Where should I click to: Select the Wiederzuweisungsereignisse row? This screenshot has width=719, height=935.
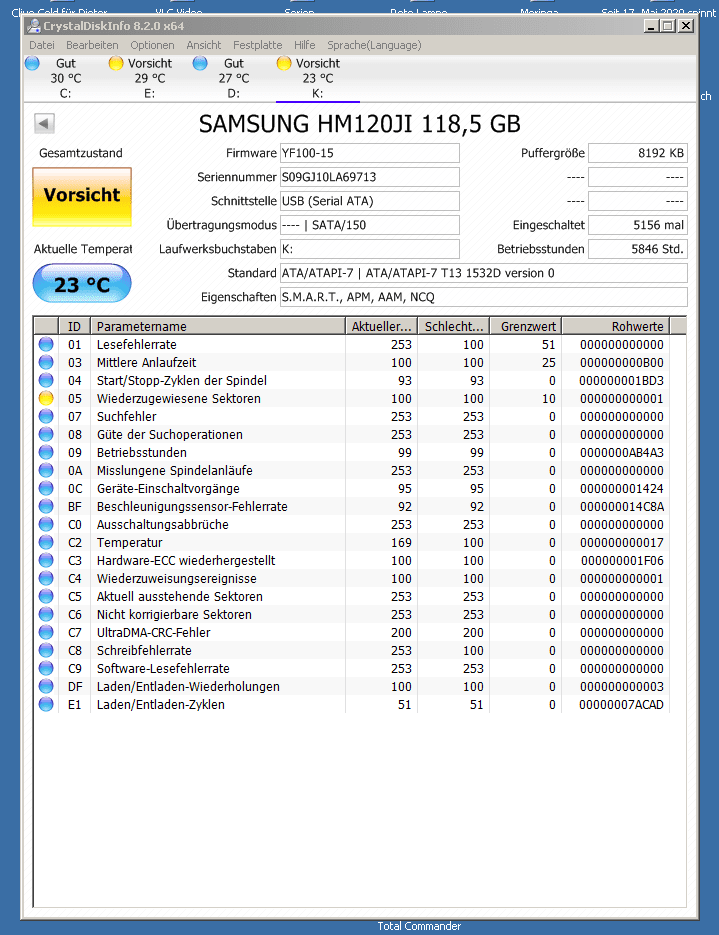pyautogui.click(x=352, y=578)
